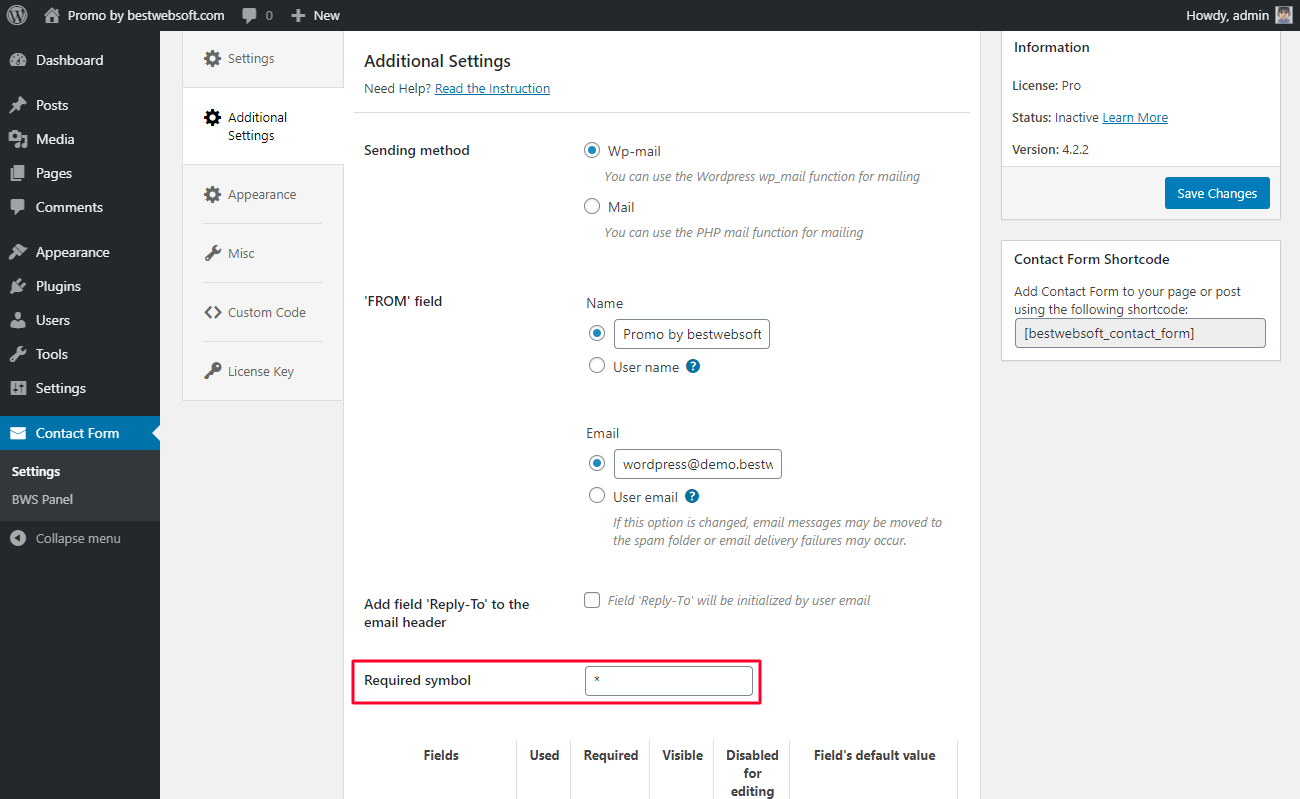The height and width of the screenshot is (799, 1300).
Task: Click Collapse menu in sidebar
Action: (80, 538)
